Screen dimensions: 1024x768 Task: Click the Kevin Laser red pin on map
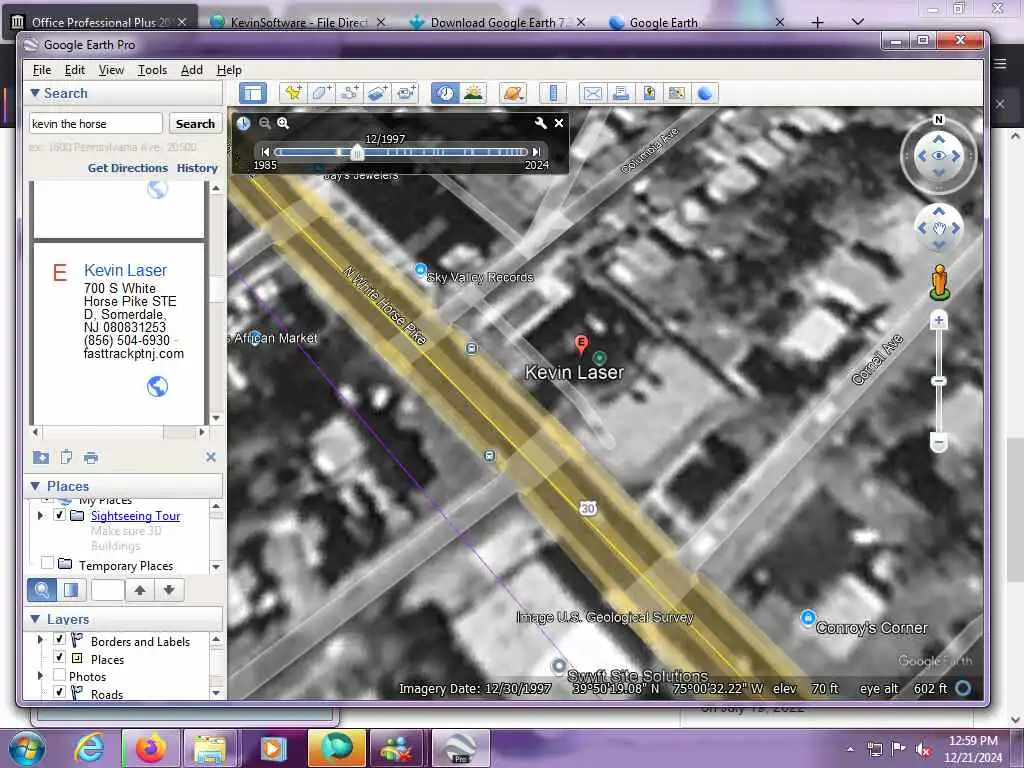coord(581,344)
